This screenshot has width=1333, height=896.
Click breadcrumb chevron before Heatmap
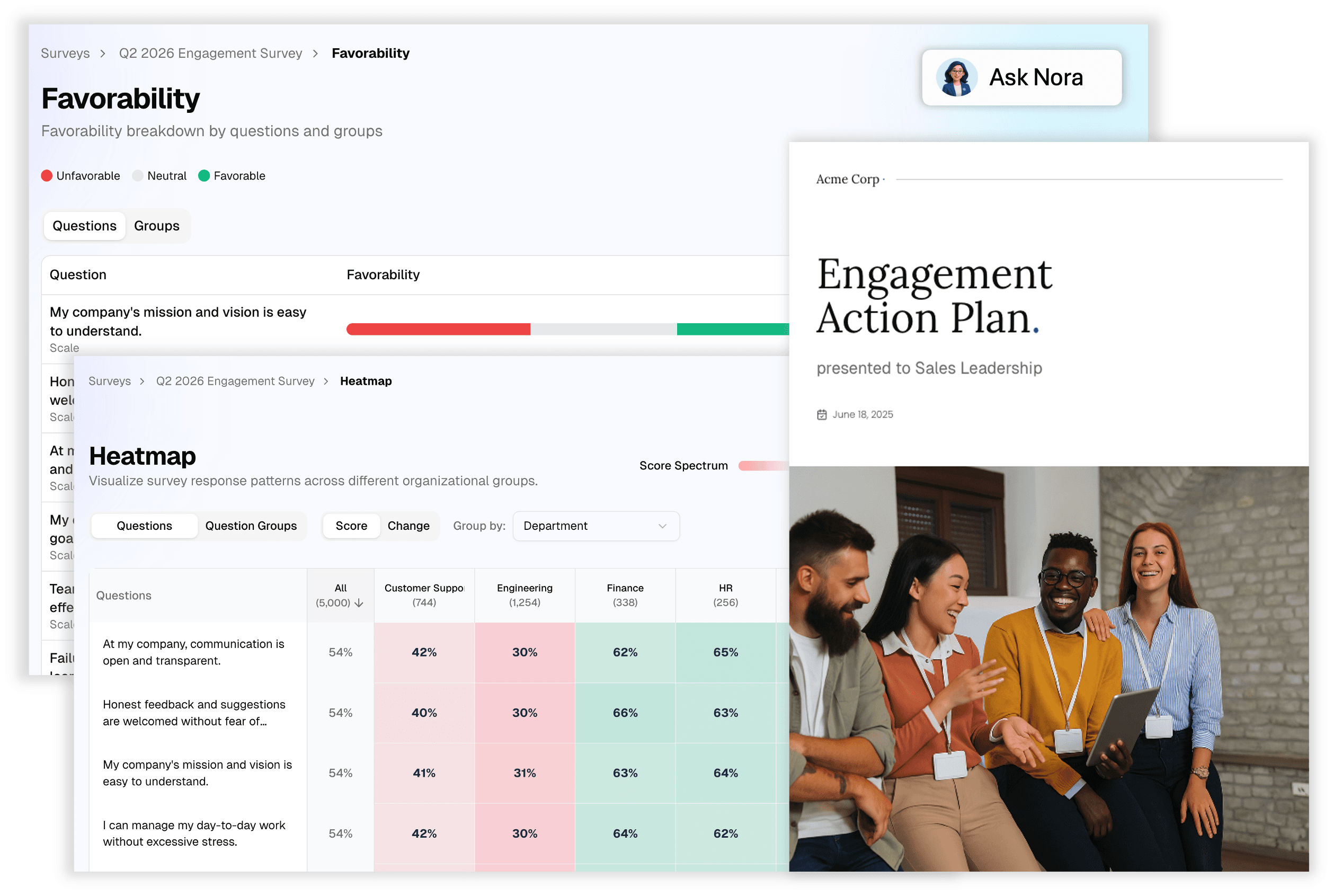pos(326,381)
